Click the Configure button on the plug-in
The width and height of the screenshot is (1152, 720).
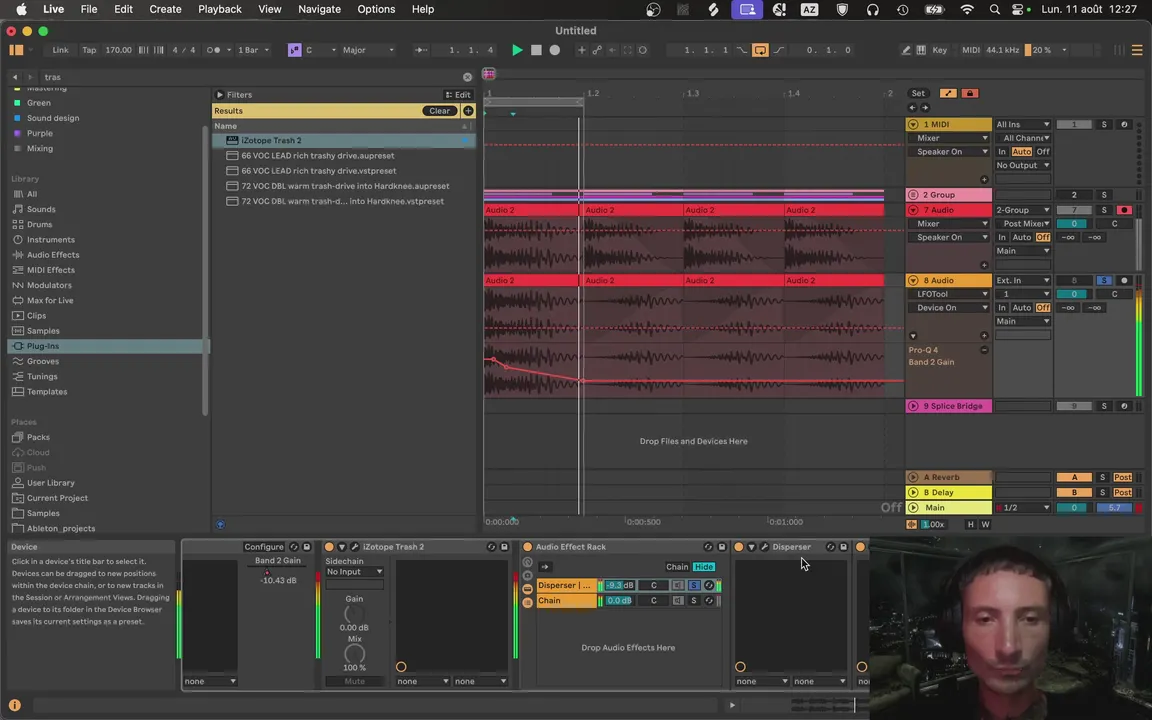coord(264,547)
